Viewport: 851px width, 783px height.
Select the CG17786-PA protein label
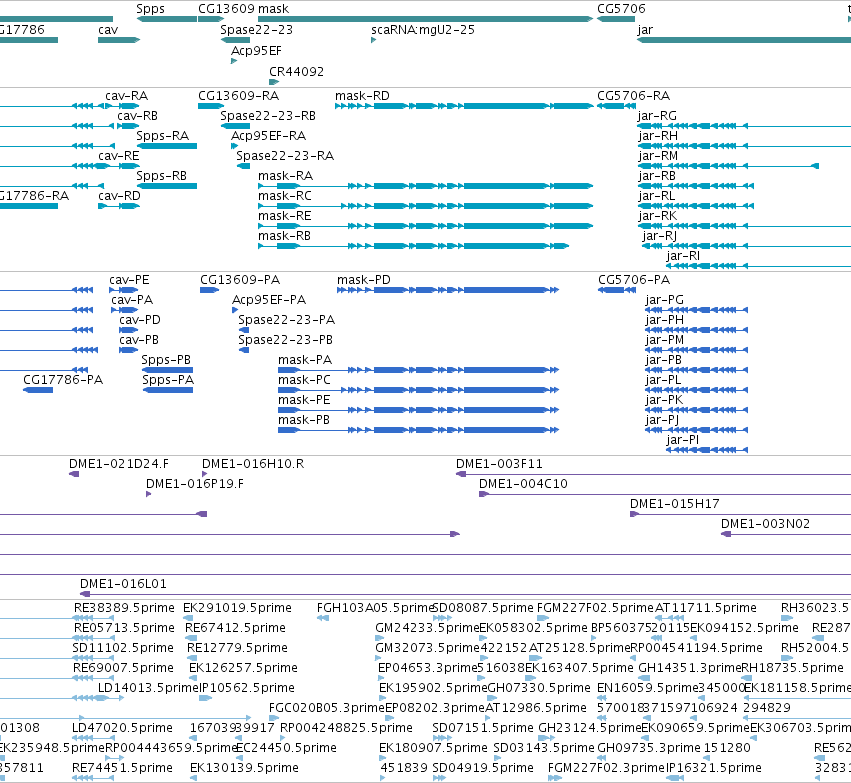pos(62,380)
